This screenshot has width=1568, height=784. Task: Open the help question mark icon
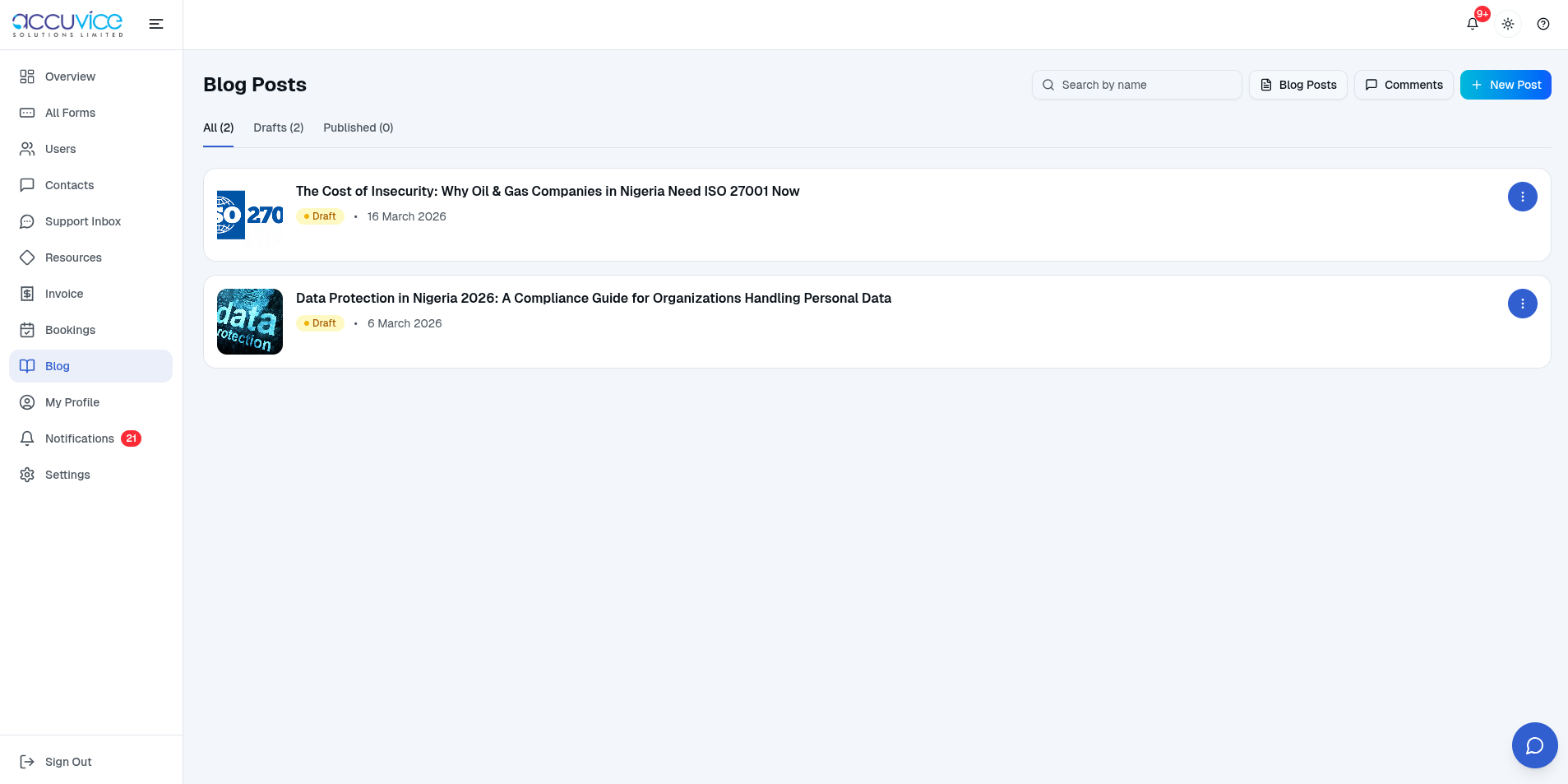[1543, 24]
